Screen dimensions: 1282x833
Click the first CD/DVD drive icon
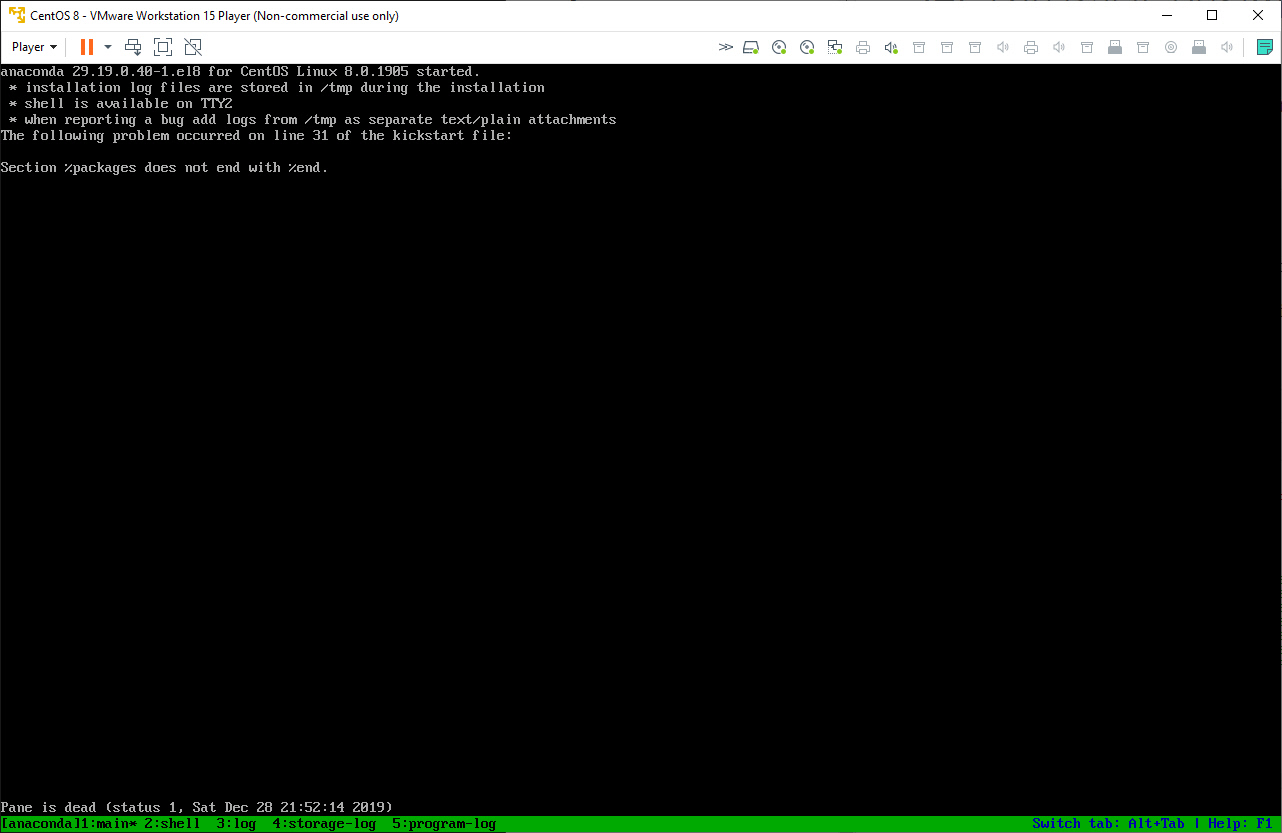tap(779, 46)
